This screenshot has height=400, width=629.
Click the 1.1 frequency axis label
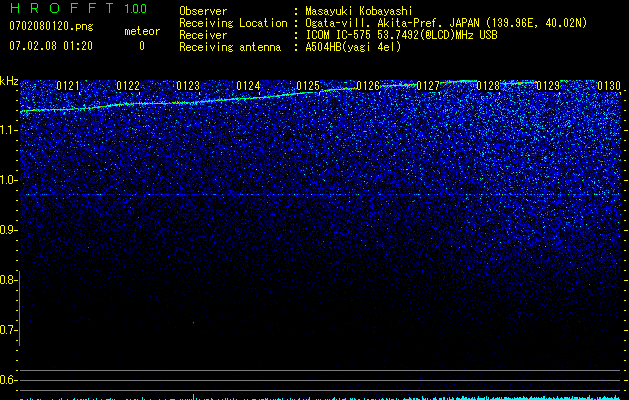(7, 130)
